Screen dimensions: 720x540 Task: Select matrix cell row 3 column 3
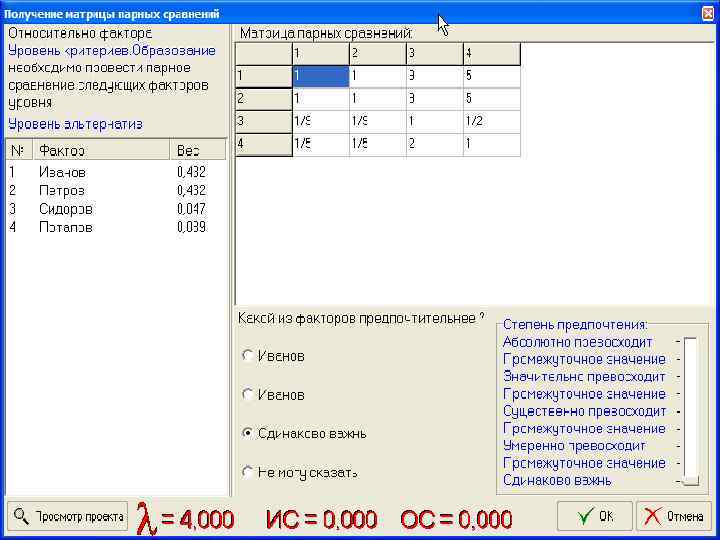coord(434,122)
